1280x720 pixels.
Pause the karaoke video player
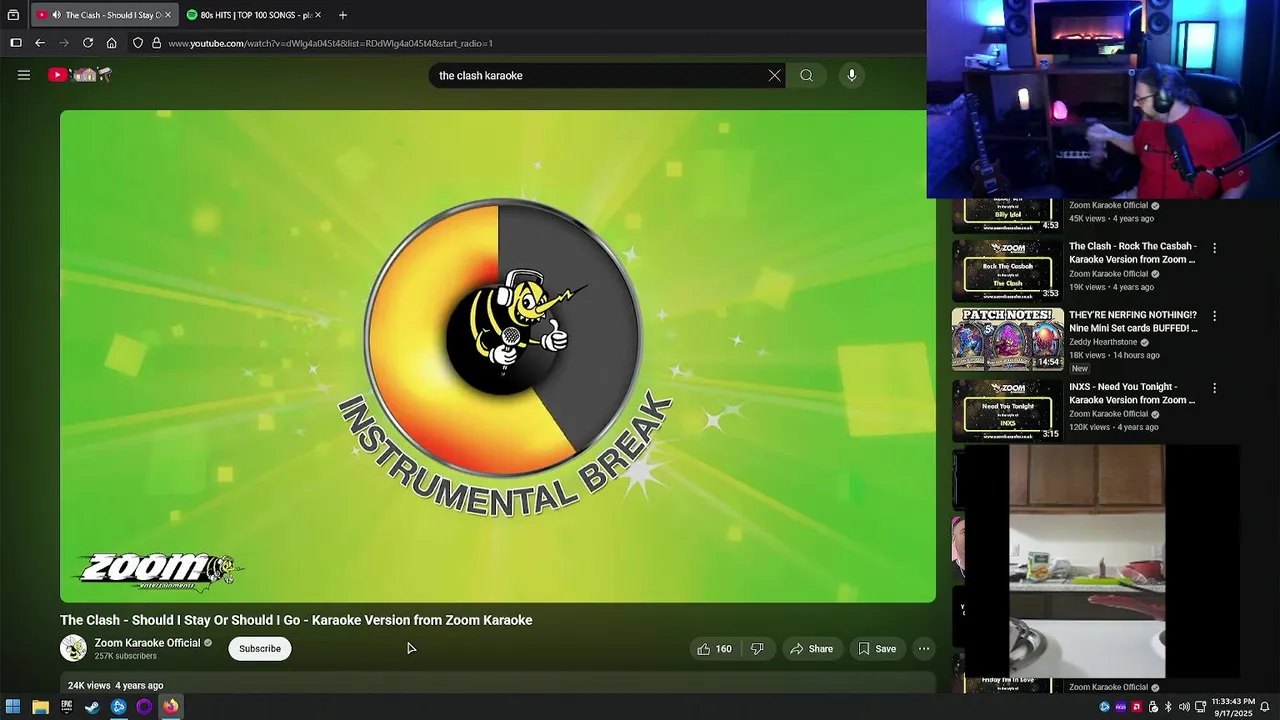498,356
